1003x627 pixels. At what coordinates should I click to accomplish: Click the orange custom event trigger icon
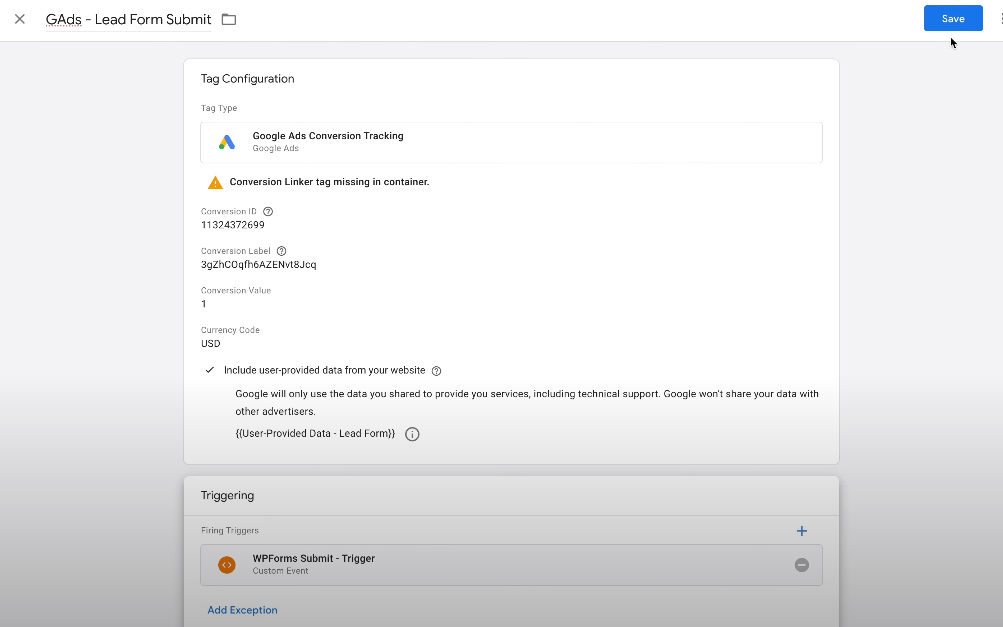coord(226,565)
